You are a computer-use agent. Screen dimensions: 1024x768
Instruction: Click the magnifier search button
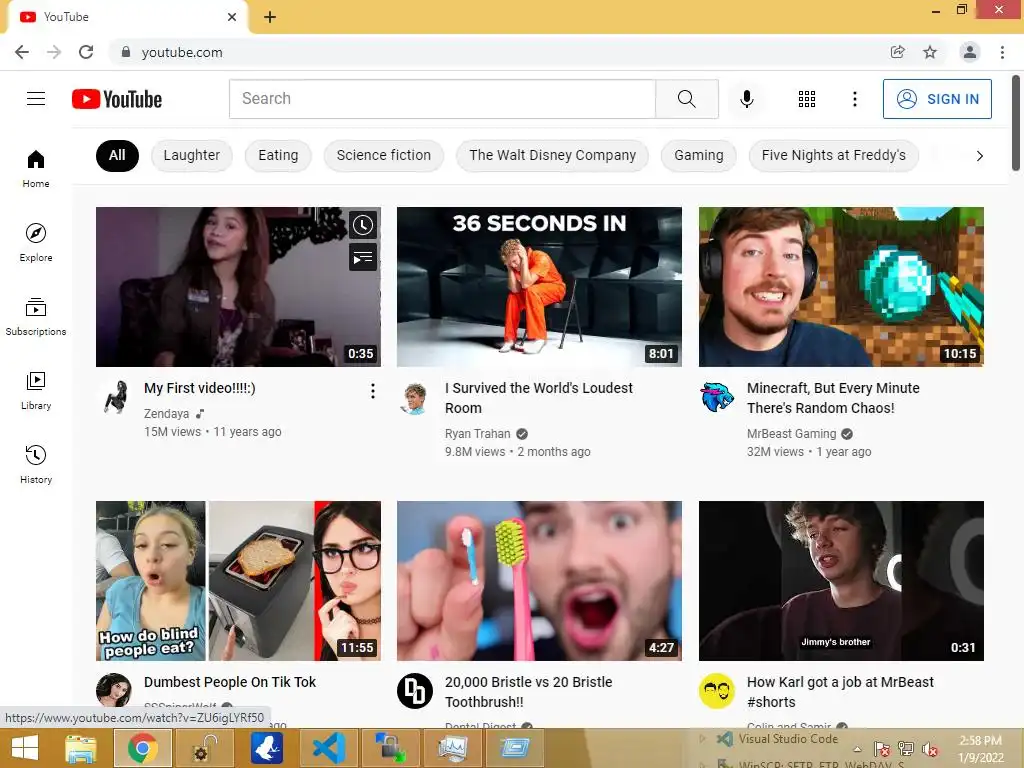tap(686, 99)
